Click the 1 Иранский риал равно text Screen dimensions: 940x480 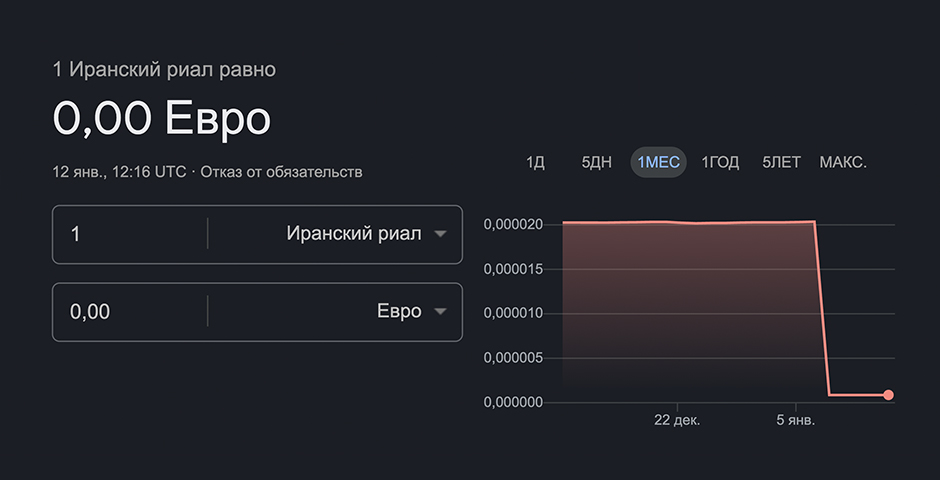[x=164, y=70]
